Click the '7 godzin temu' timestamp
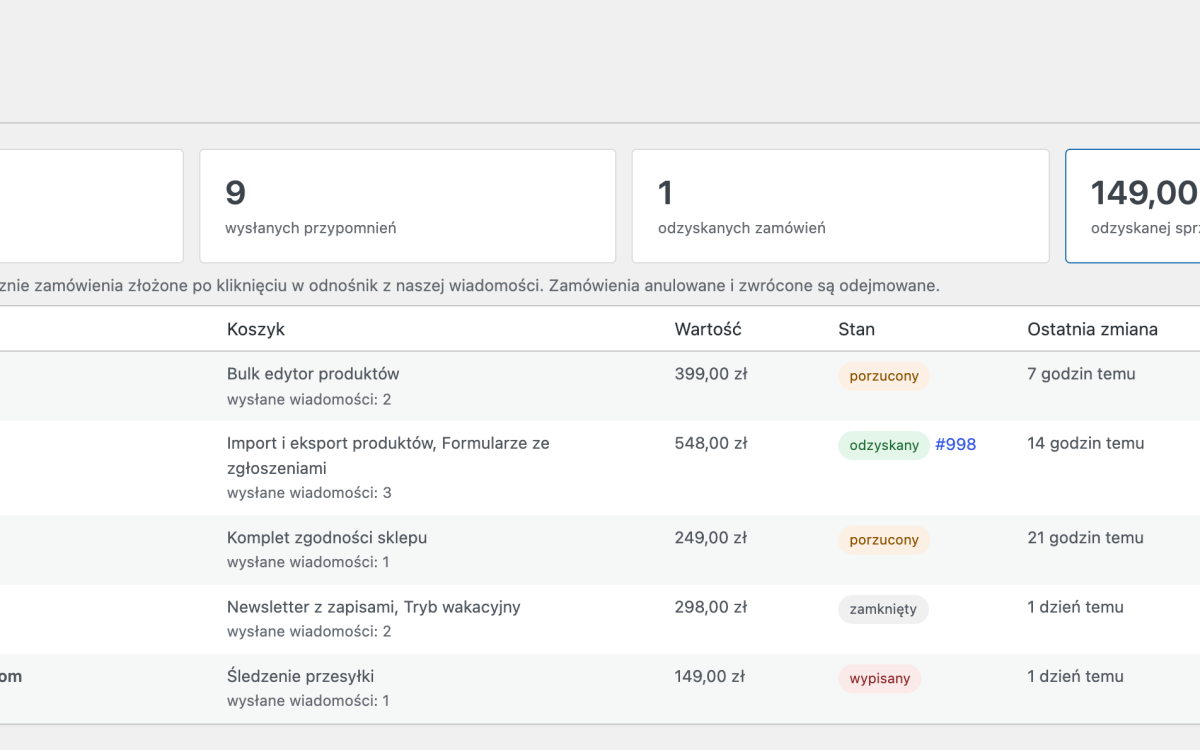 [1081, 374]
